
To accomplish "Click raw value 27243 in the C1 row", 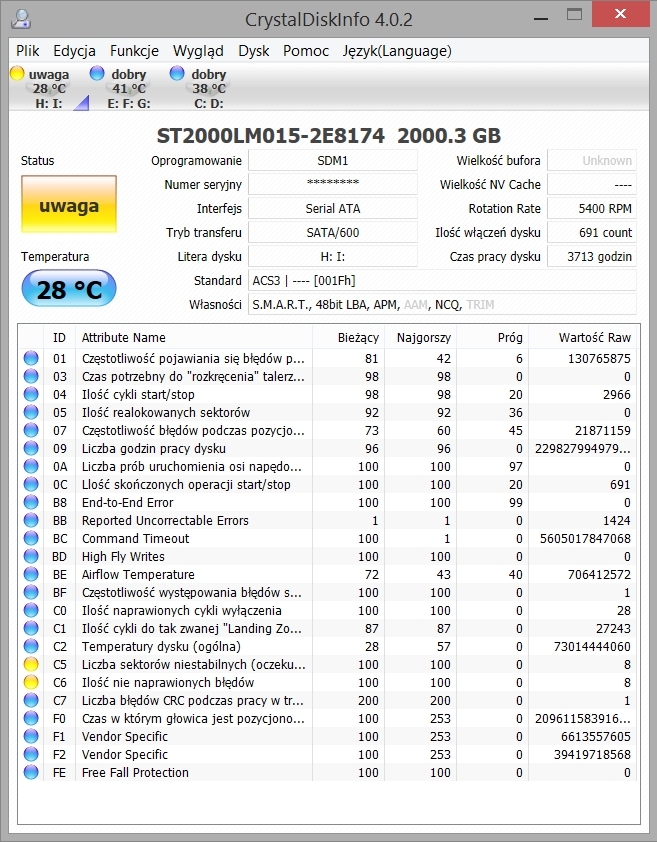I will (x=613, y=628).
